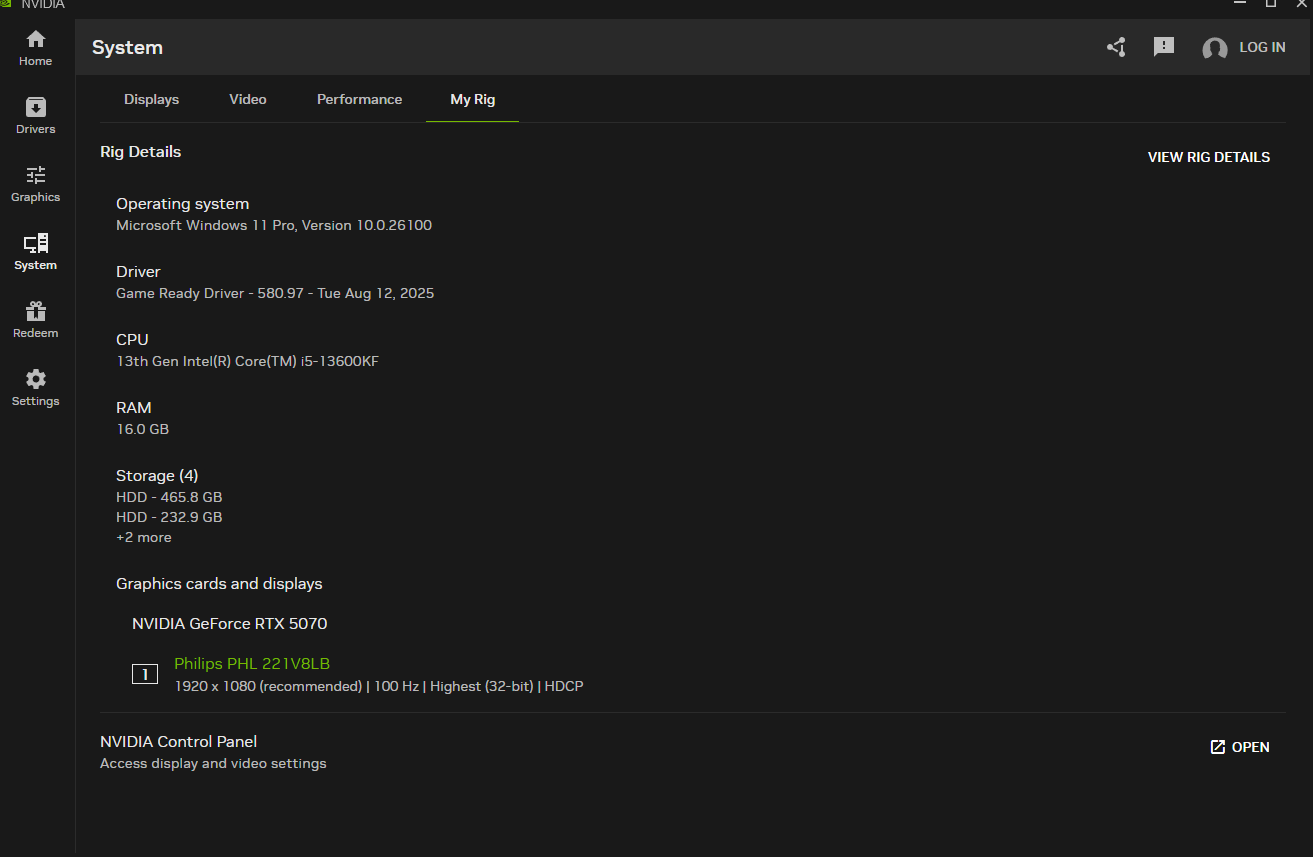This screenshot has width=1313, height=857.
Task: Go to the Home section in sidebar
Action: (x=36, y=47)
